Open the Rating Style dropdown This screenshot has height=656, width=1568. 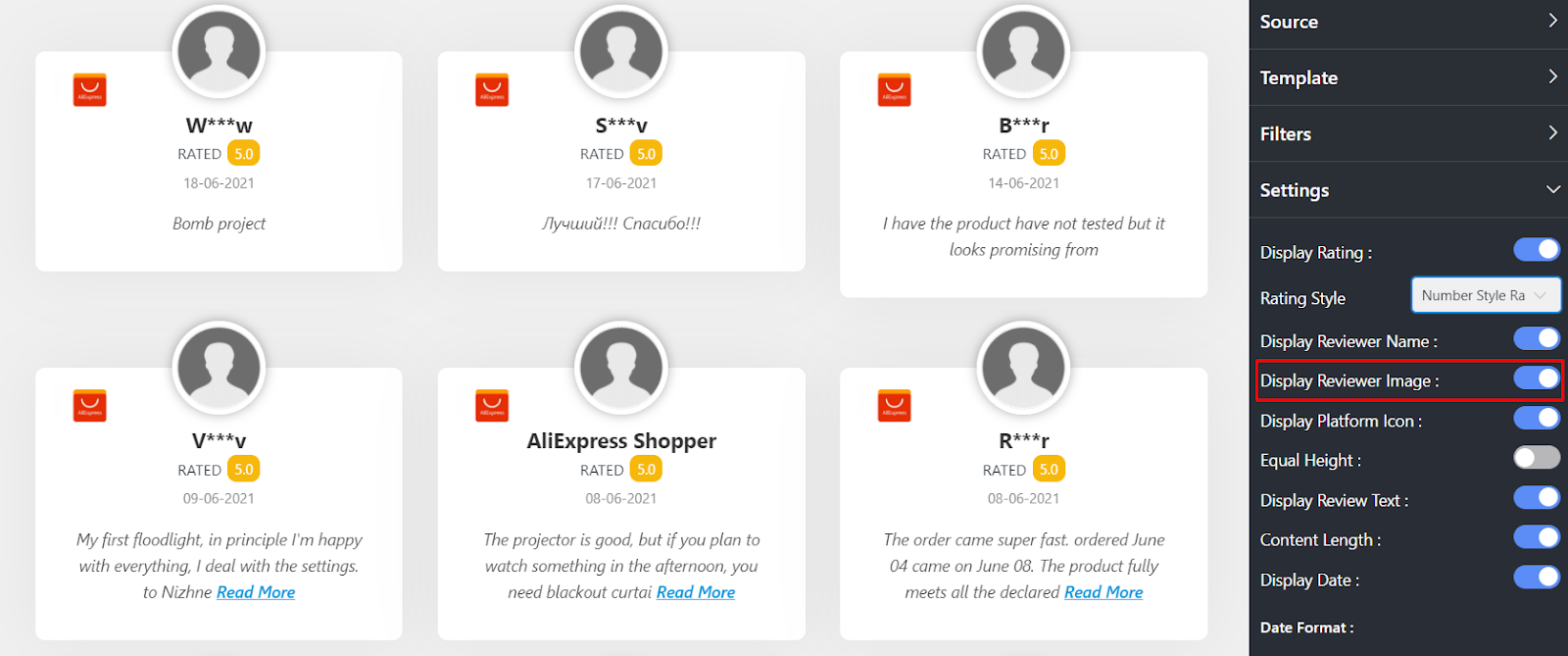click(x=1485, y=295)
